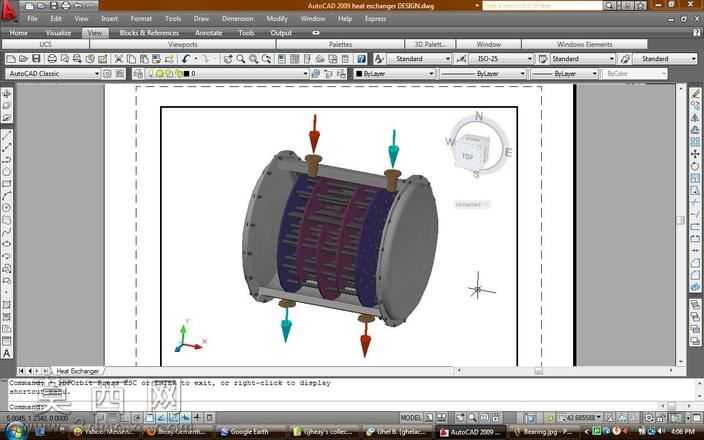
Task: Cut selection using the scissors icon
Action: (x=119, y=59)
